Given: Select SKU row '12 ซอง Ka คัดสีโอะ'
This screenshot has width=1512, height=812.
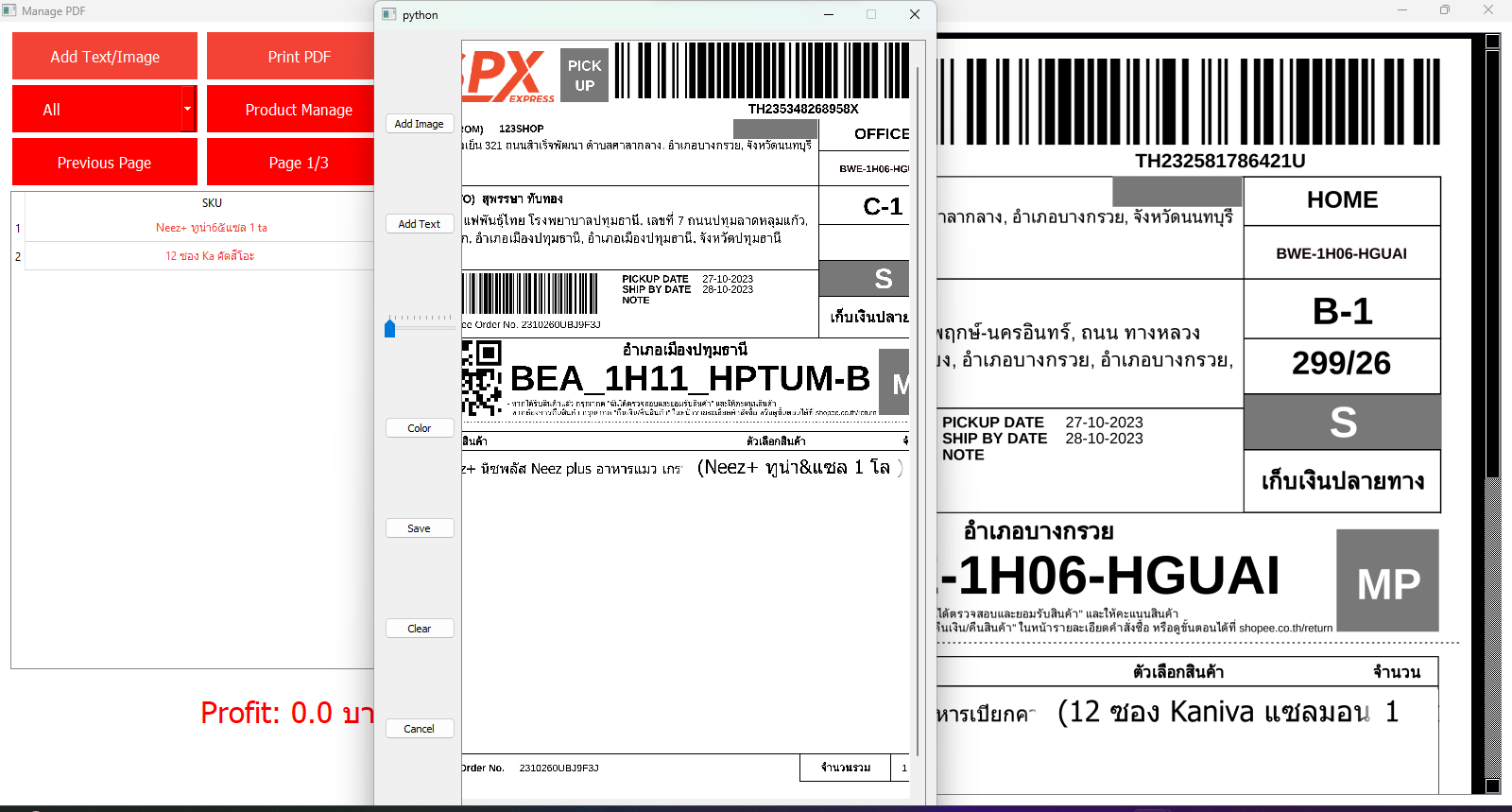Looking at the screenshot, I should tap(211, 256).
